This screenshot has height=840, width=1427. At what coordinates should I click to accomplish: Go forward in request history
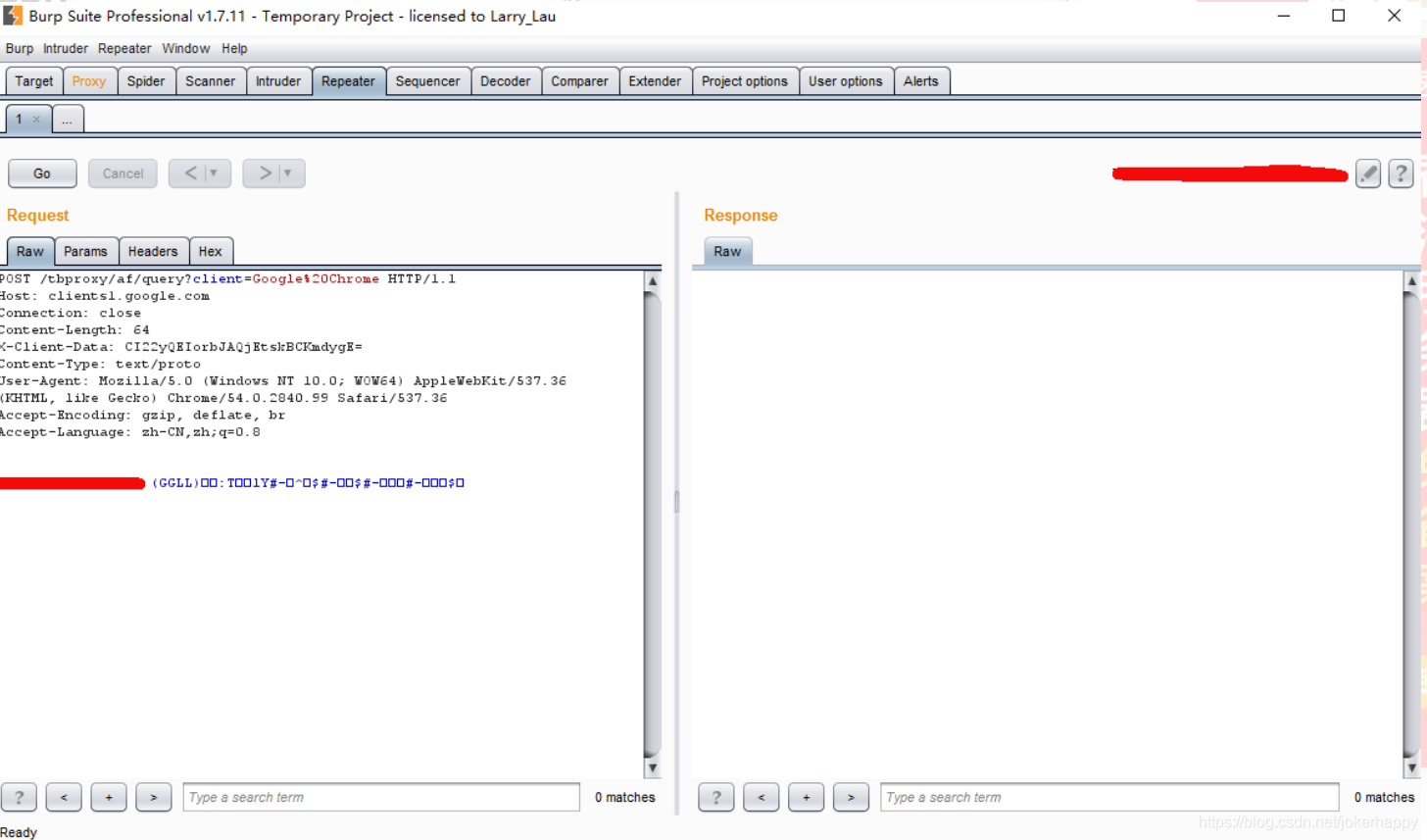tap(263, 173)
